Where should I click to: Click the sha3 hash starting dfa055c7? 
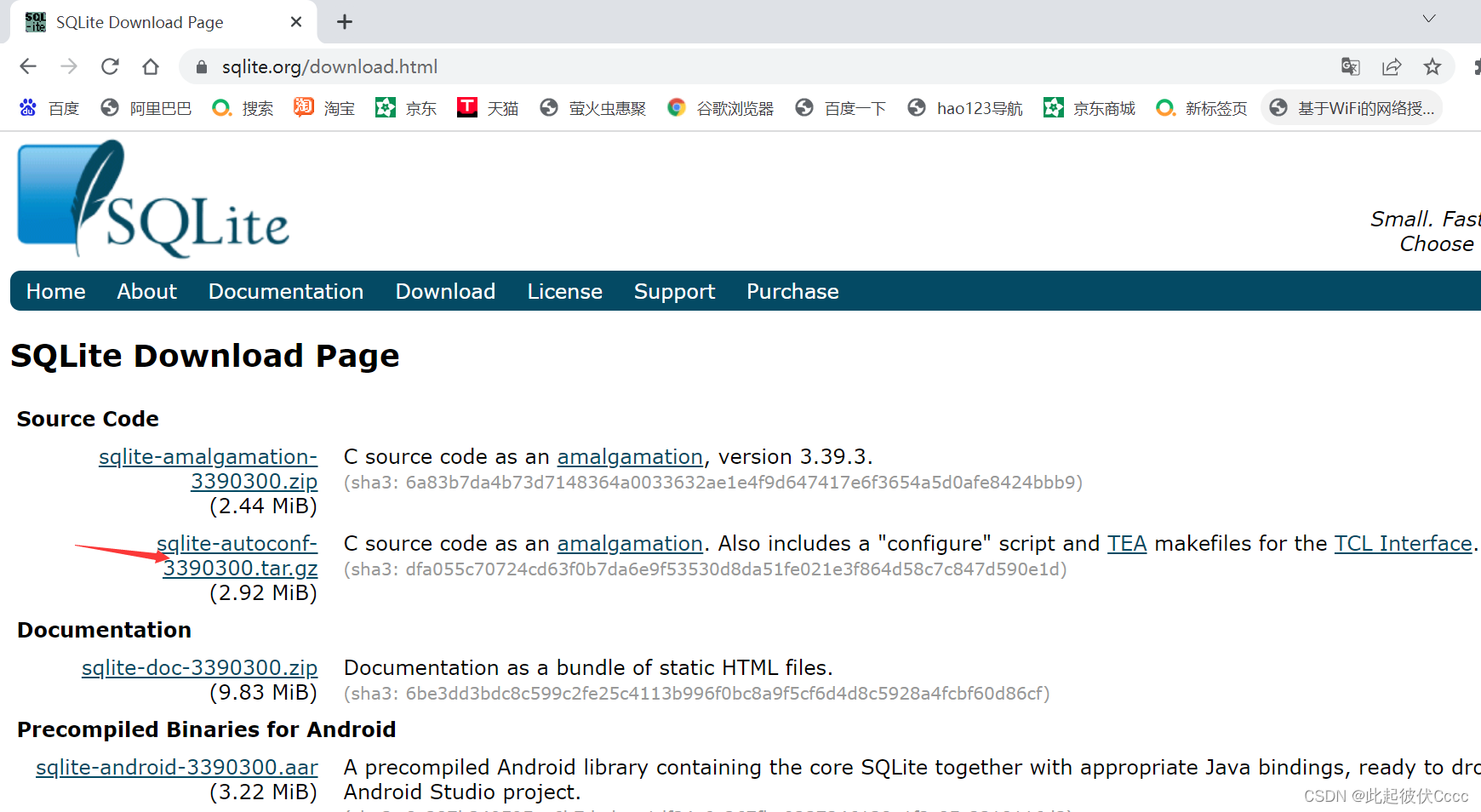click(x=706, y=569)
